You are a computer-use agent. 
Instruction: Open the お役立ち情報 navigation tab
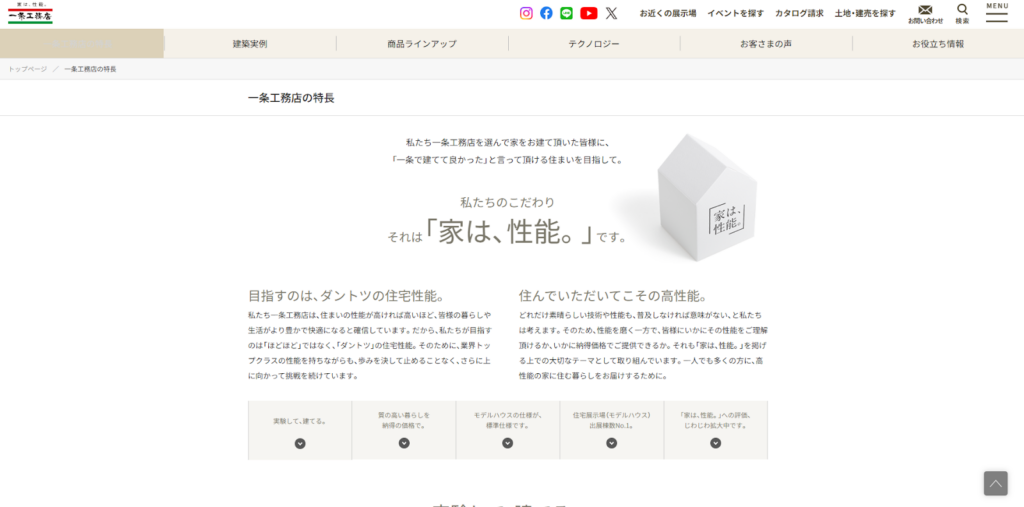coord(938,44)
